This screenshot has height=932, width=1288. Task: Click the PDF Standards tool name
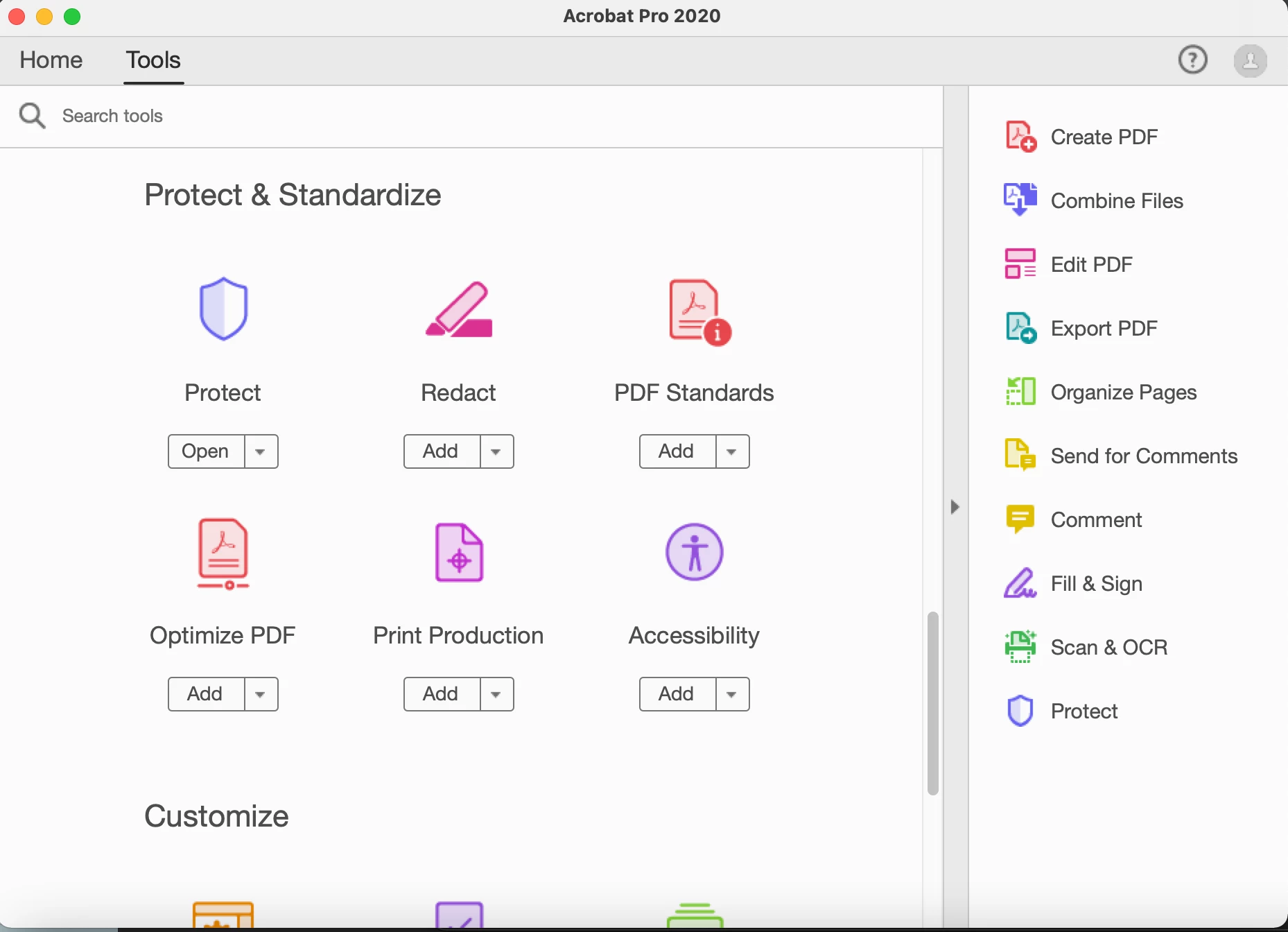[694, 392]
